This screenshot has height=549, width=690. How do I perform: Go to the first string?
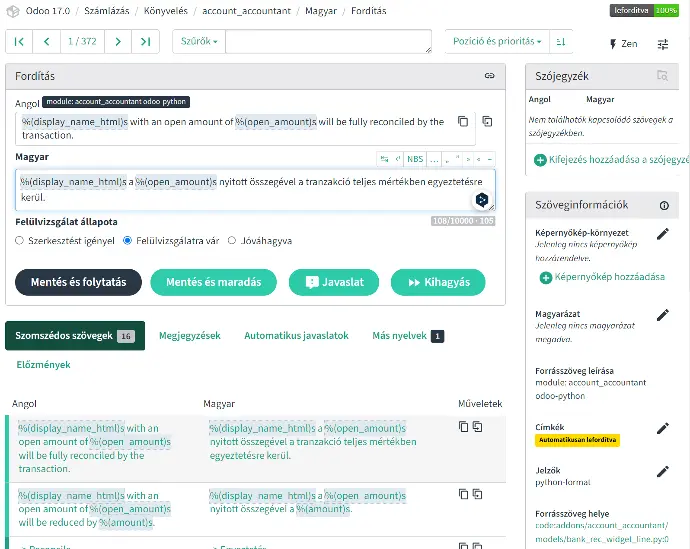[x=19, y=42]
